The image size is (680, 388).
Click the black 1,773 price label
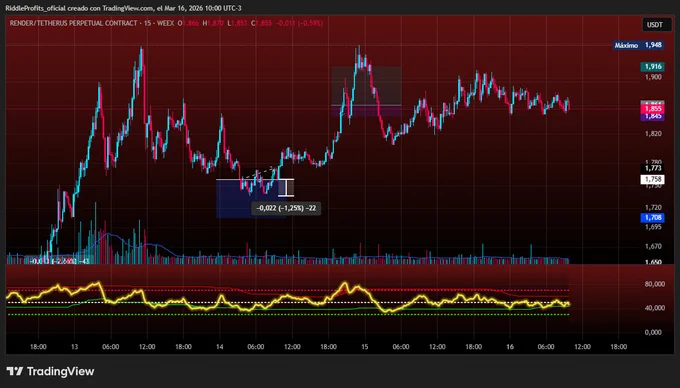[652, 168]
